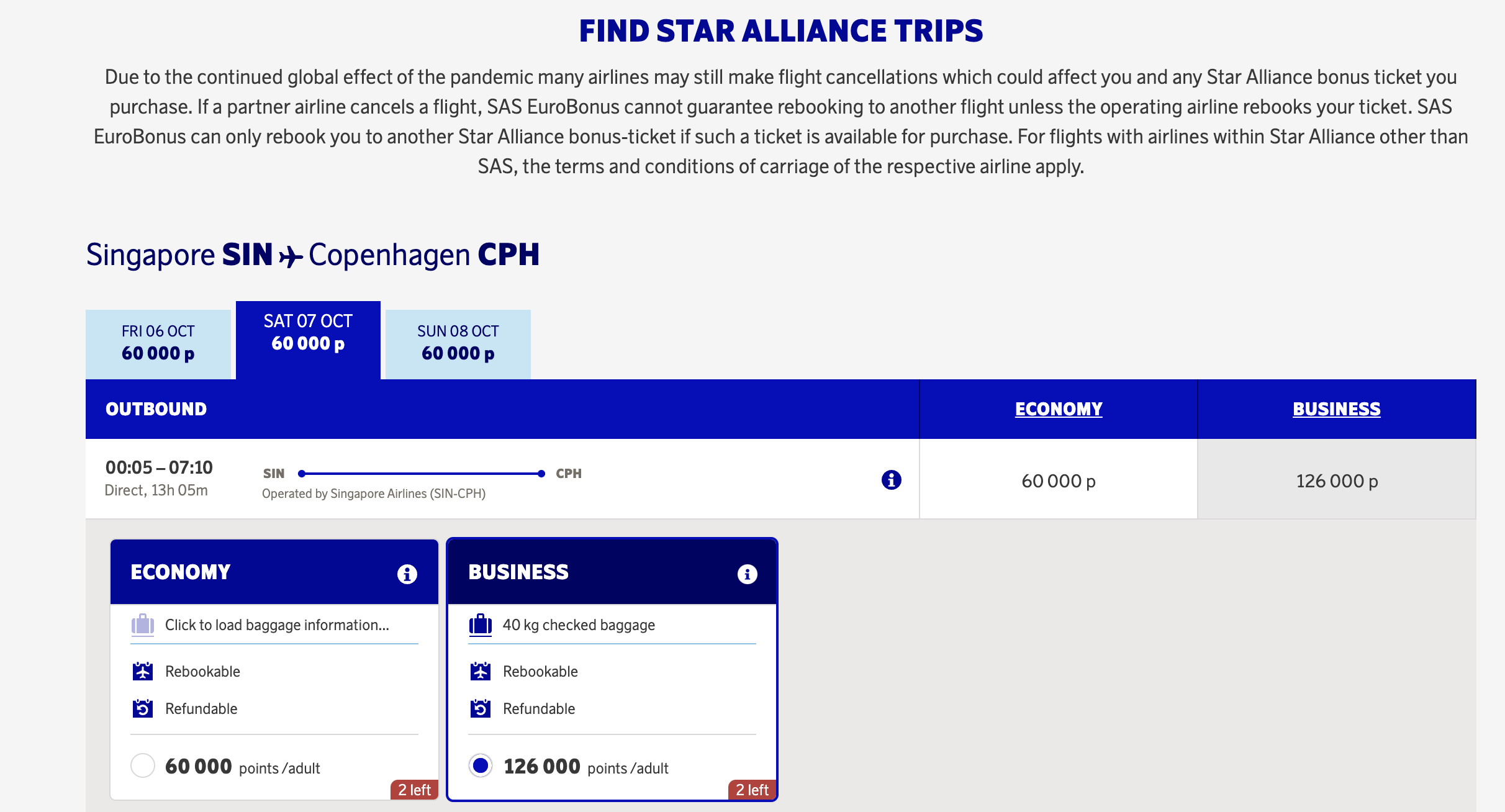The image size is (1505, 812).
Task: Switch to FRI 06 OCT date tab
Action: click(158, 343)
